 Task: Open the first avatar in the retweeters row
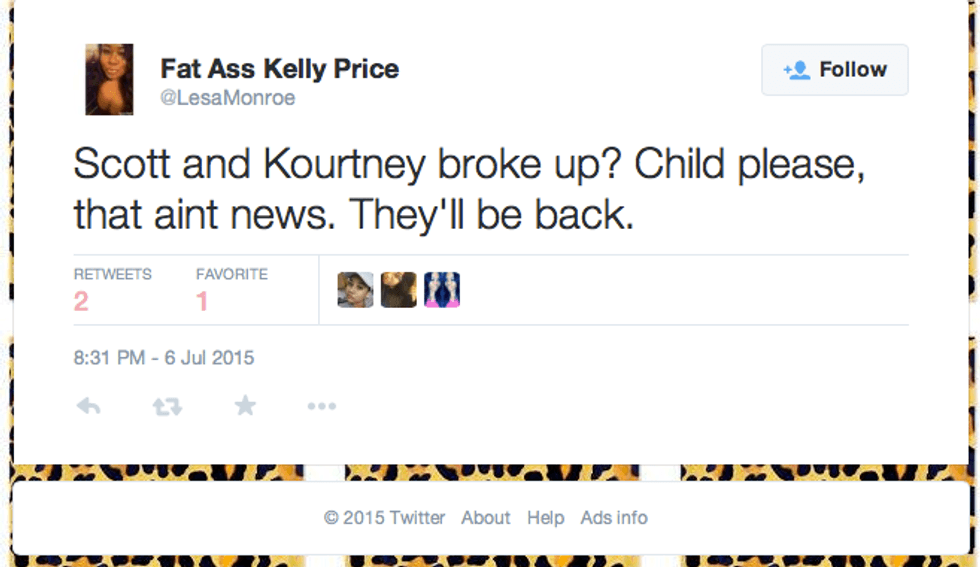(355, 290)
